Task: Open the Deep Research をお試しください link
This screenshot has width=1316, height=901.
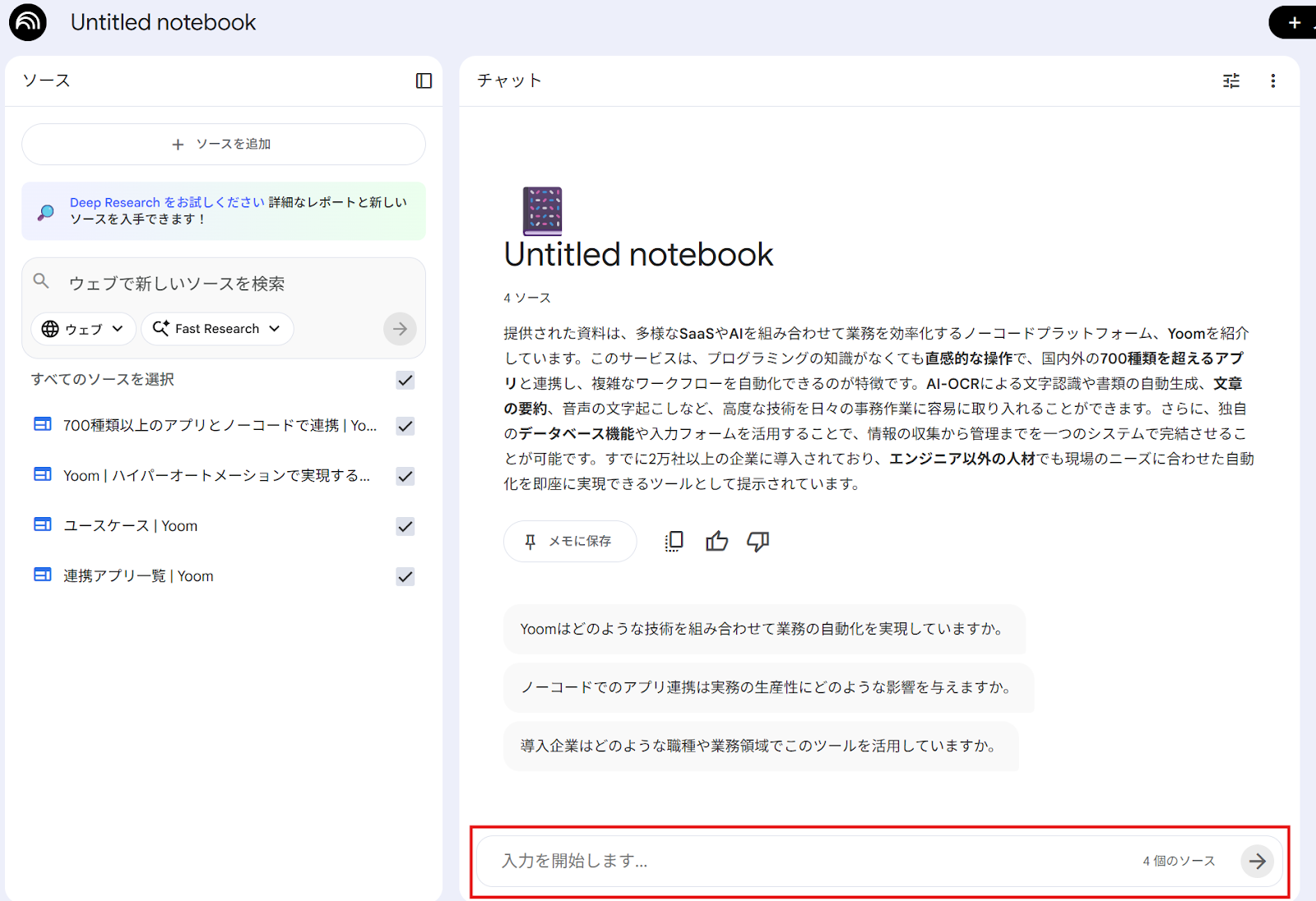Action: point(167,202)
